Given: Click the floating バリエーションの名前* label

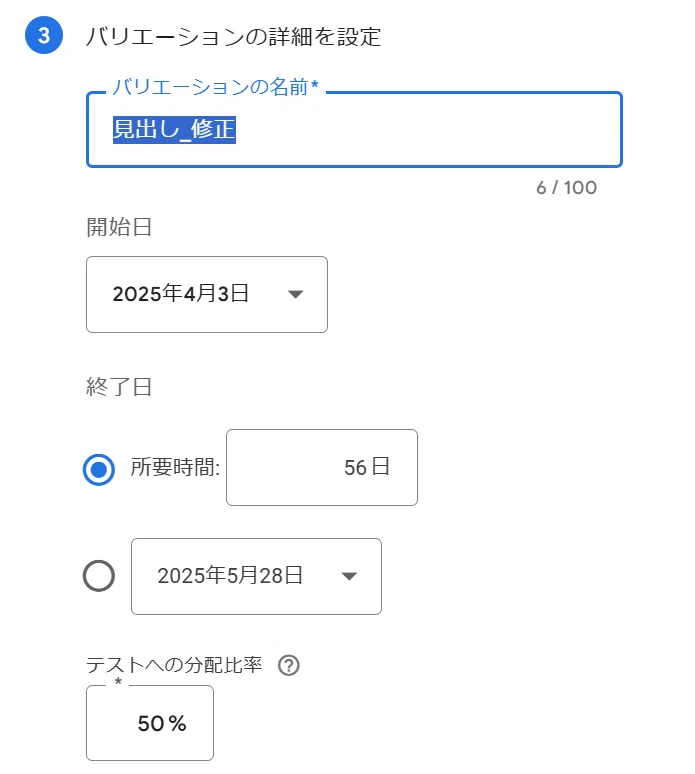Looking at the screenshot, I should coord(216,87).
